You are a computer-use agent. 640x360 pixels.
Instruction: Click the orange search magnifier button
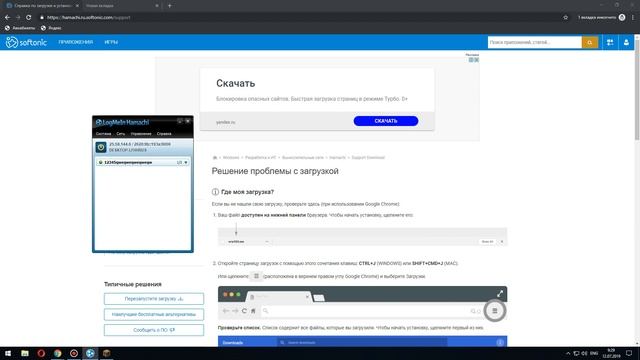click(590, 42)
